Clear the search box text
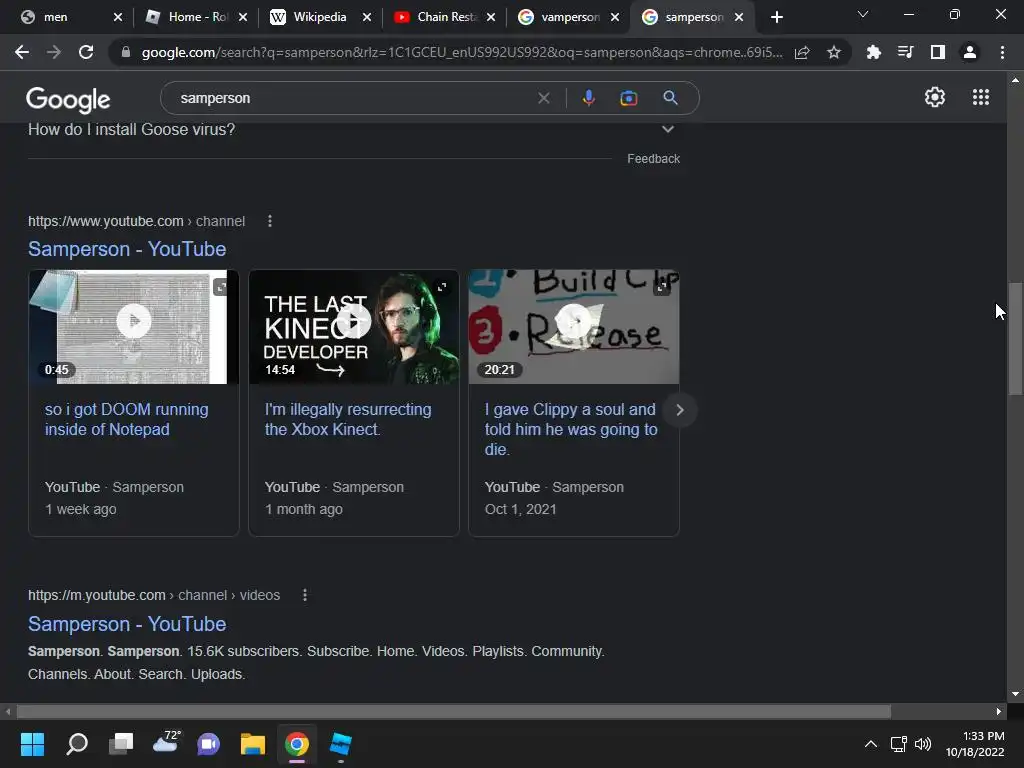The image size is (1024, 768). 543,98
